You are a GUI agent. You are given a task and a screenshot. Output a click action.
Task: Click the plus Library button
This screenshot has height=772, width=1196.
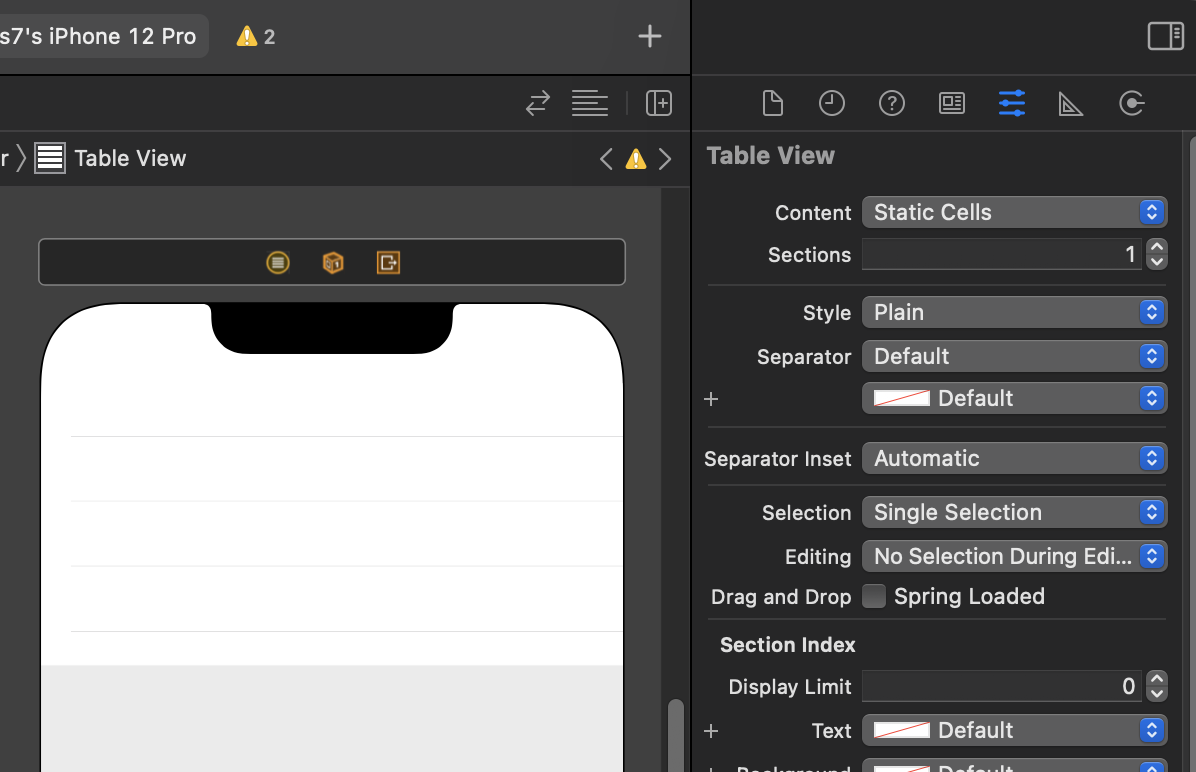(649, 36)
